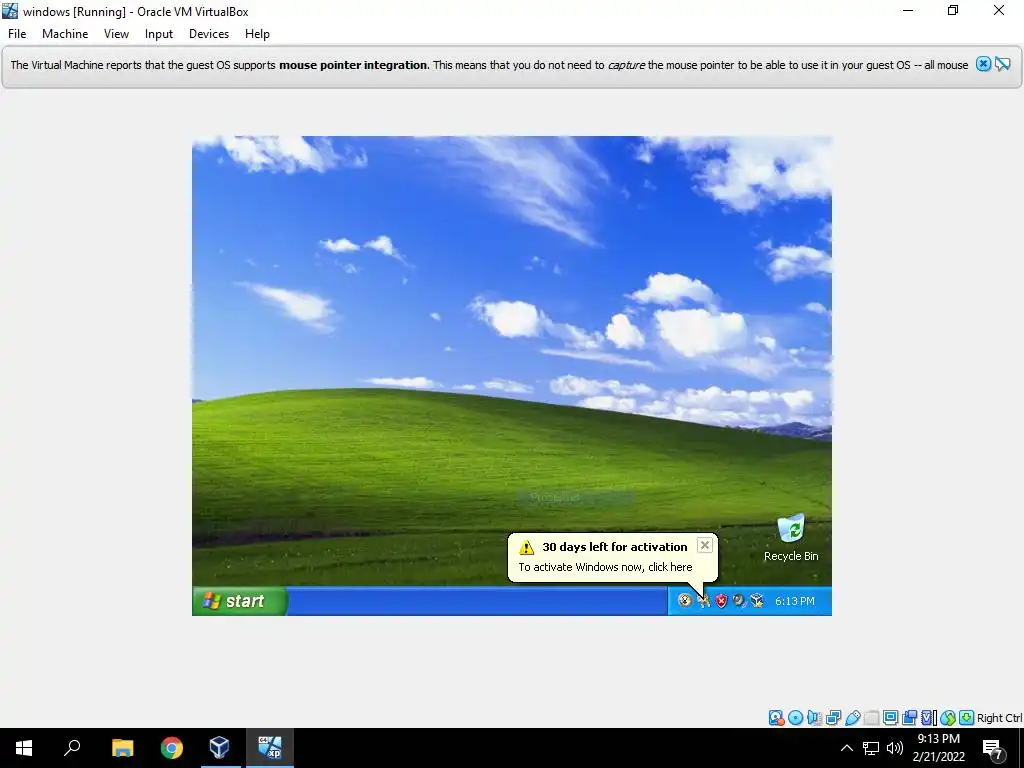This screenshot has height=768, width=1024.
Task: Click the CPU virtualization status icon
Action: coord(928,718)
